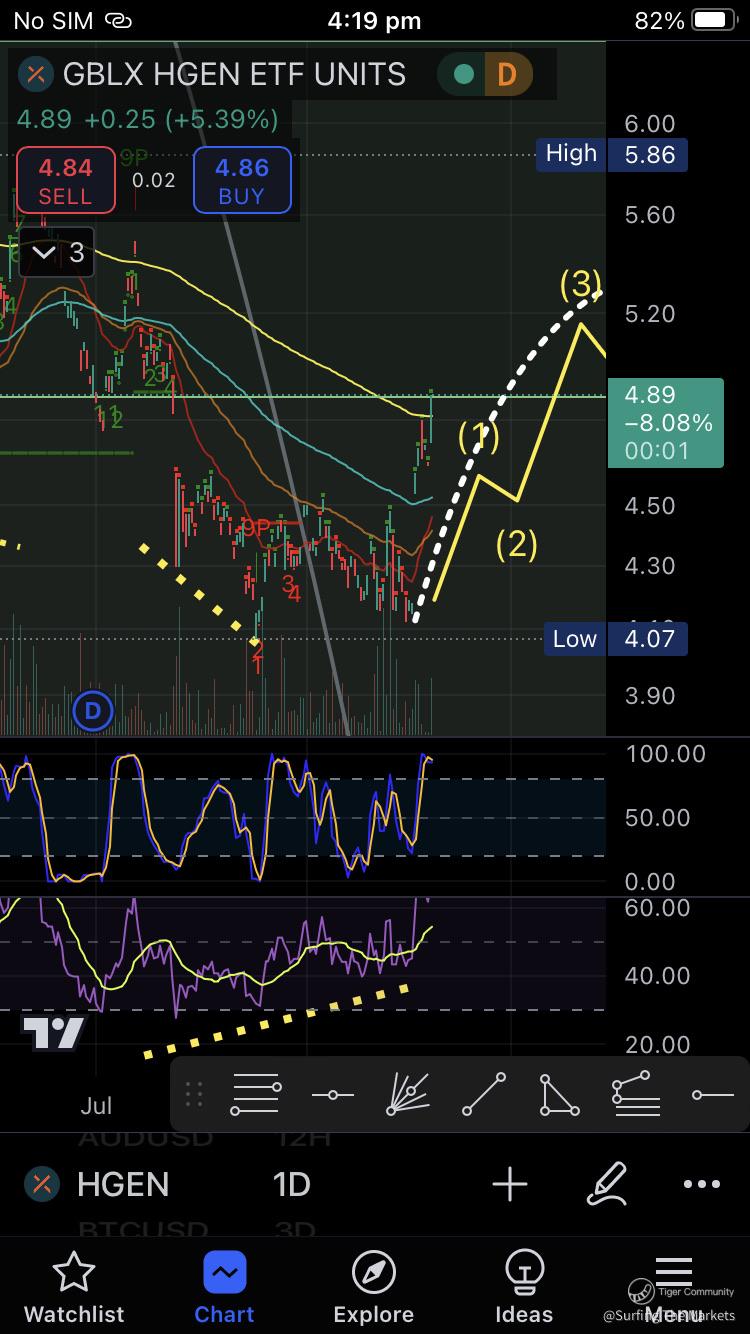750x1334 pixels.
Task: Open HGEN symbol search
Action: 123,1184
